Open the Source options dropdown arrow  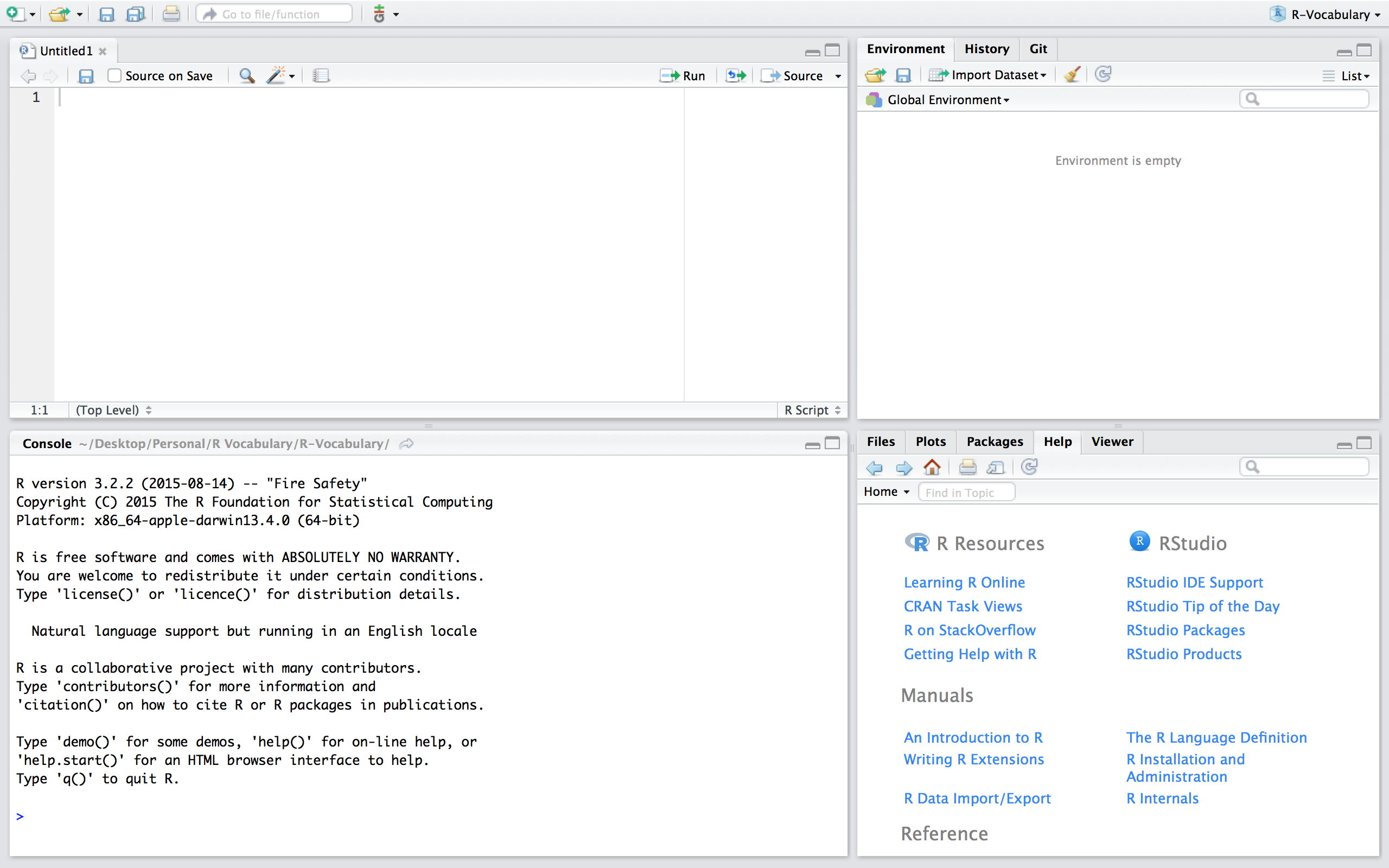point(838,76)
